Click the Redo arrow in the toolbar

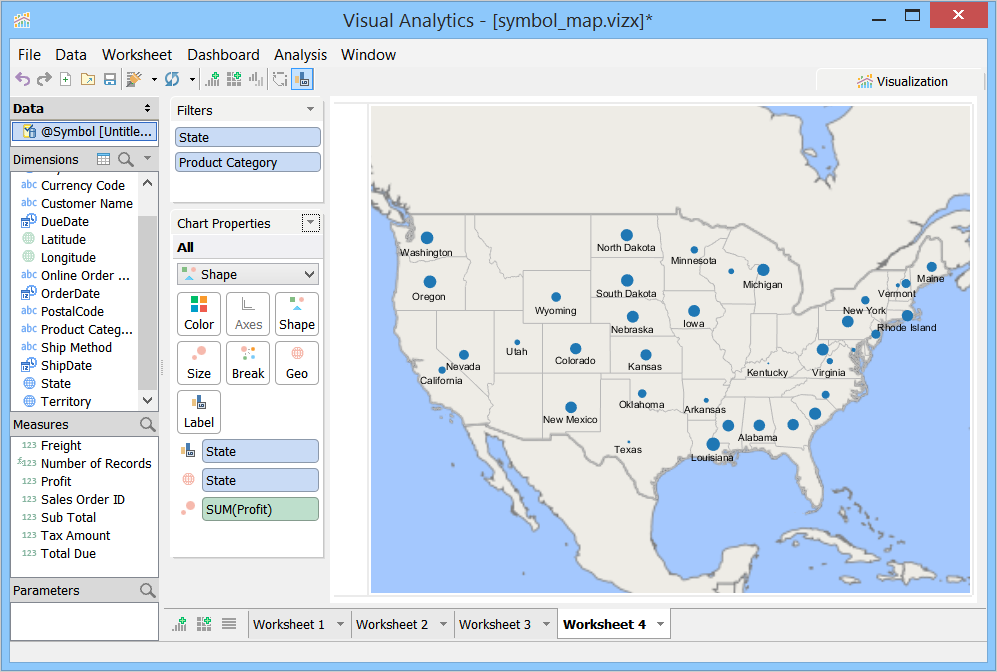pyautogui.click(x=44, y=79)
